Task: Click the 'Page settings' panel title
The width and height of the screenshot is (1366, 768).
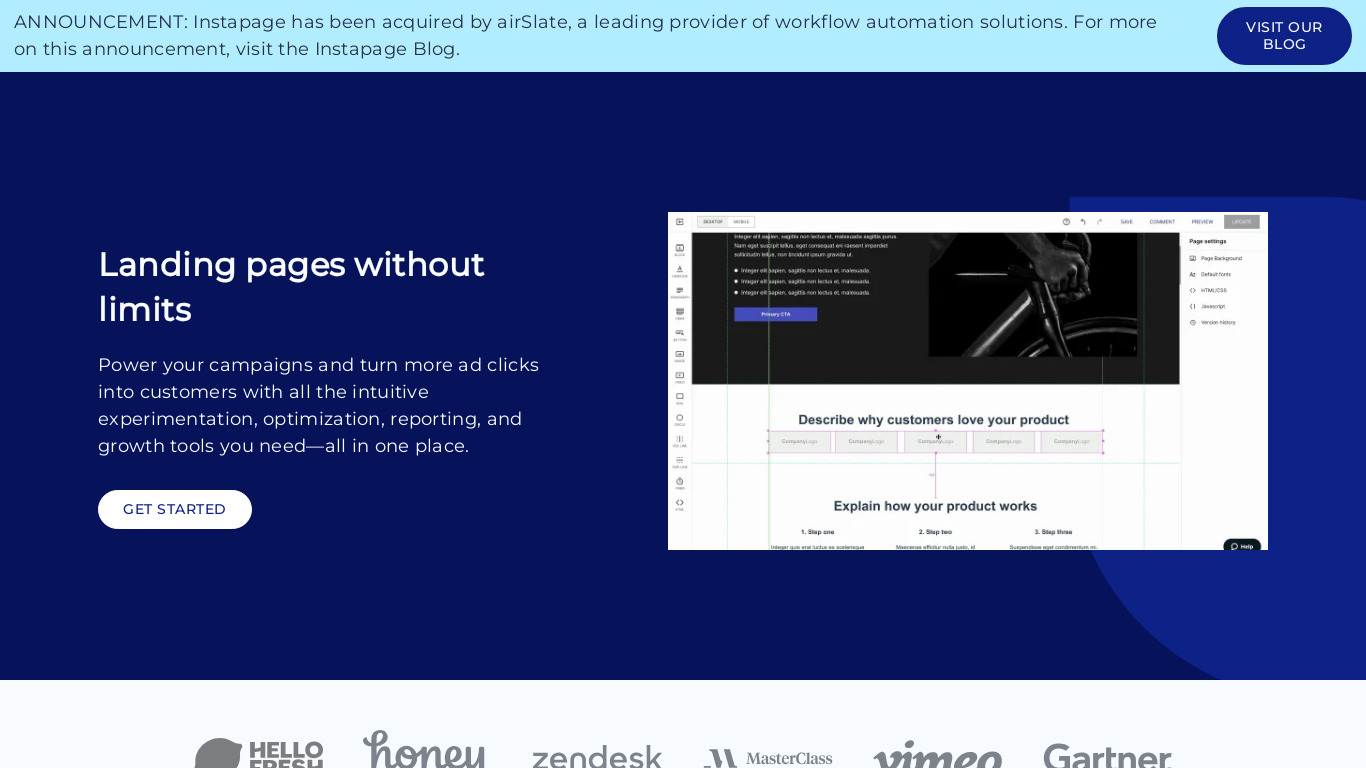Action: pos(1208,241)
